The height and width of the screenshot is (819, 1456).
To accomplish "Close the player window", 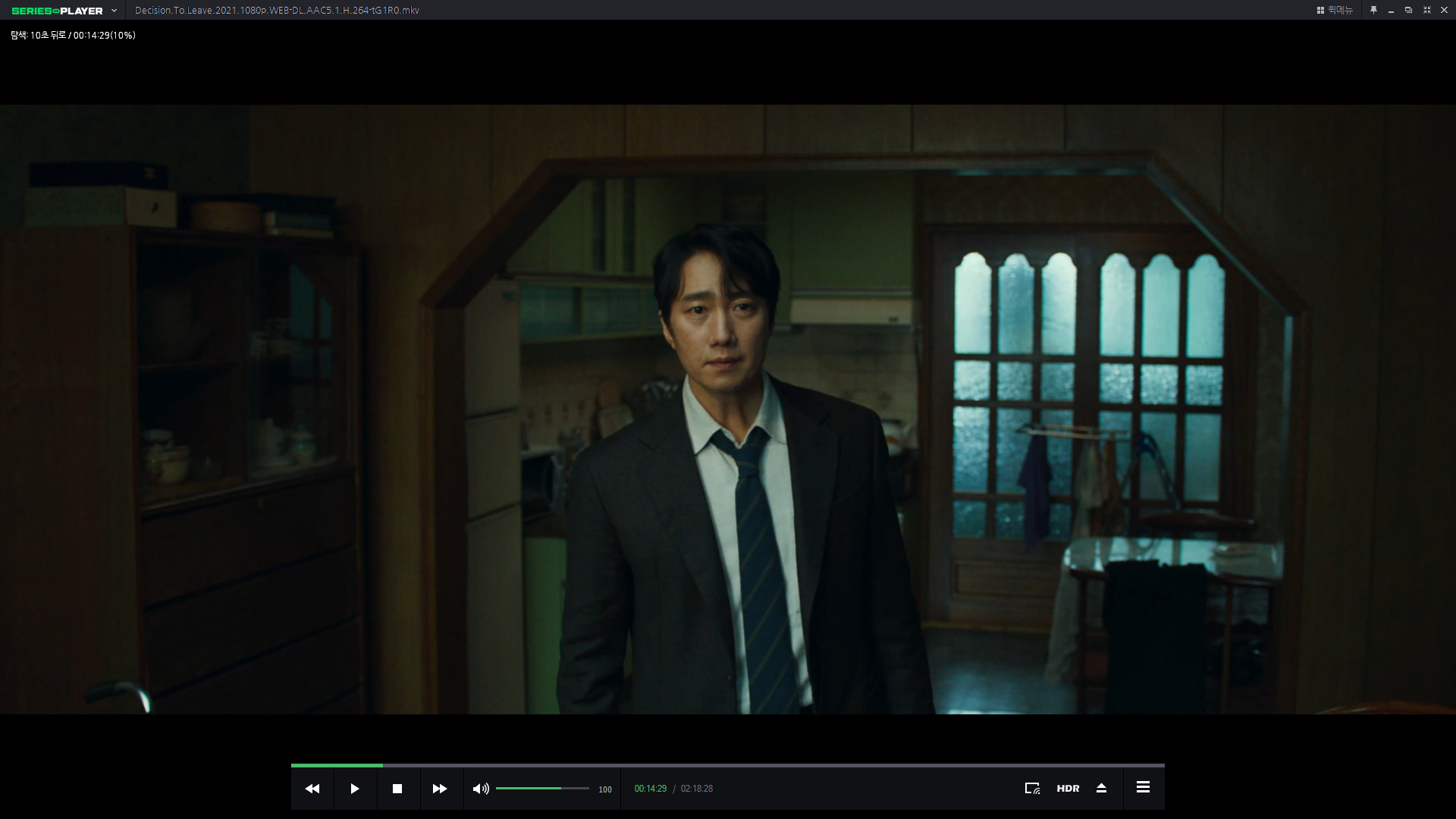I will tap(1444, 10).
